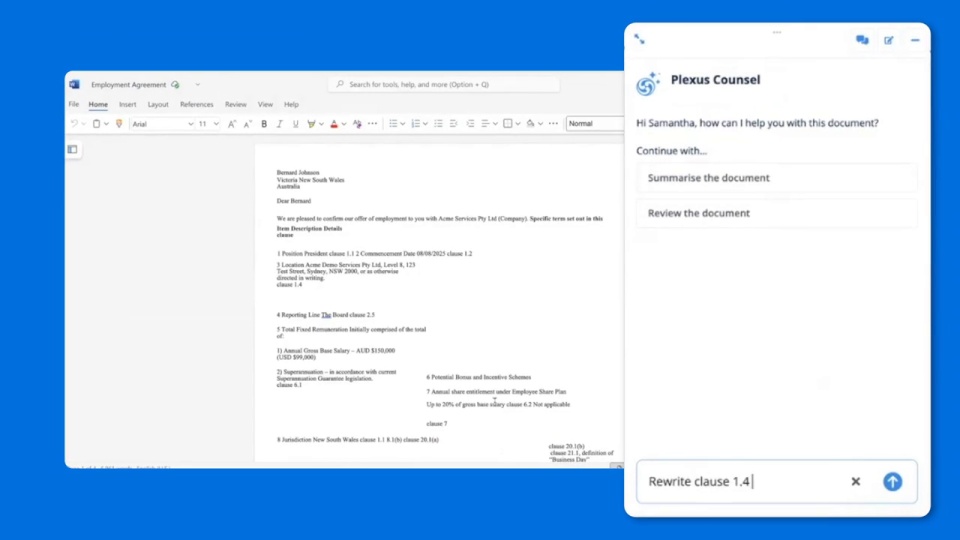
Task: Open the Undo dropdown arrow
Action: 84,124
